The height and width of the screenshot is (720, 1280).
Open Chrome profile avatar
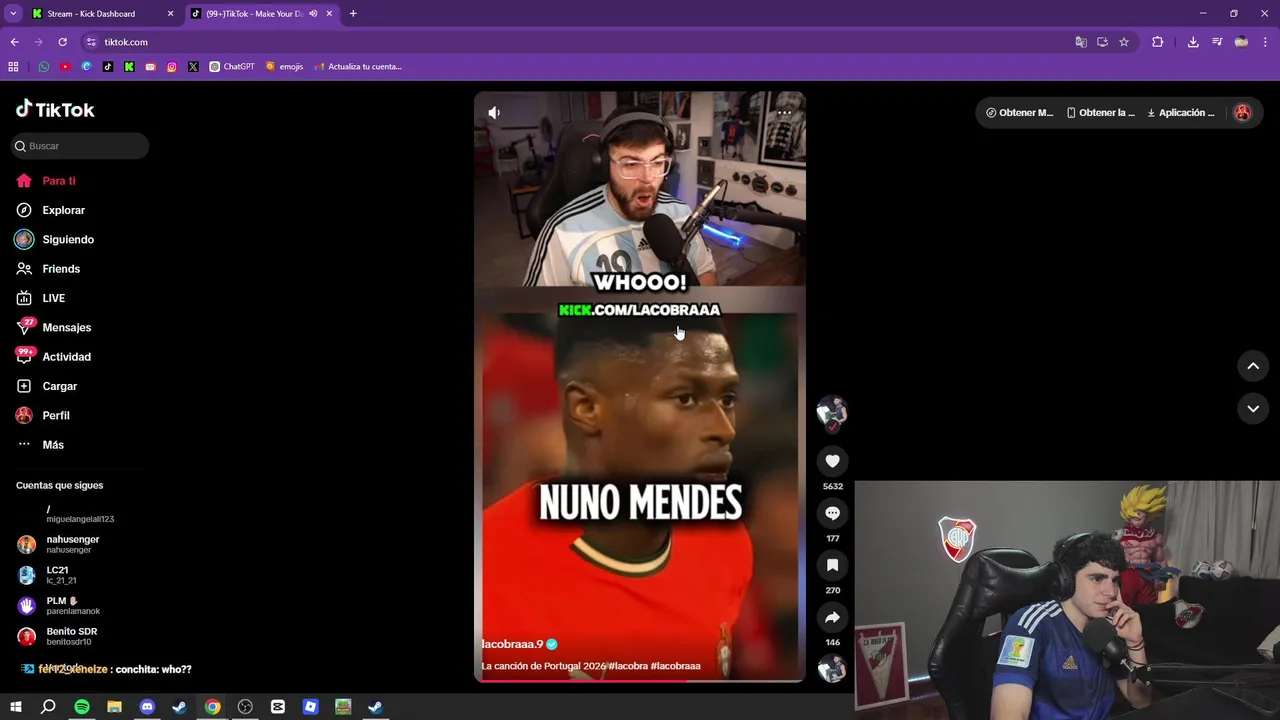point(1241,42)
